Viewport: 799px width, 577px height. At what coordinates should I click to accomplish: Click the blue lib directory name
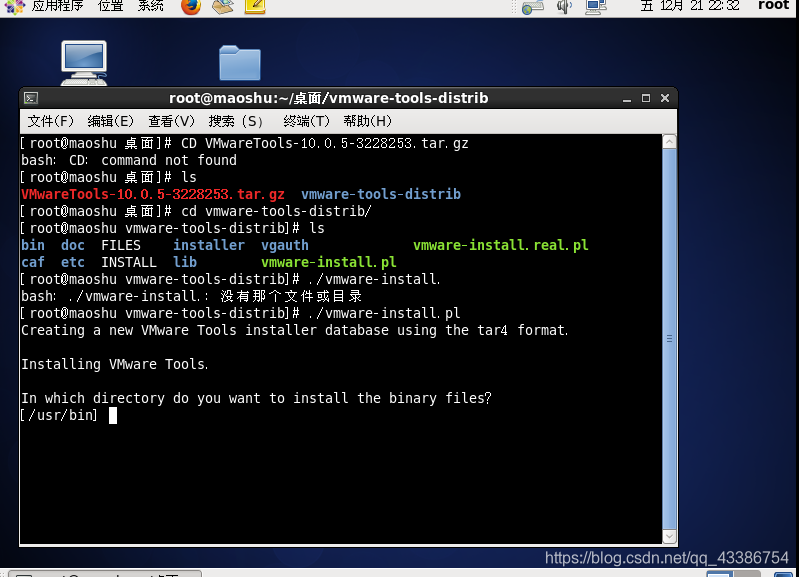tap(185, 262)
